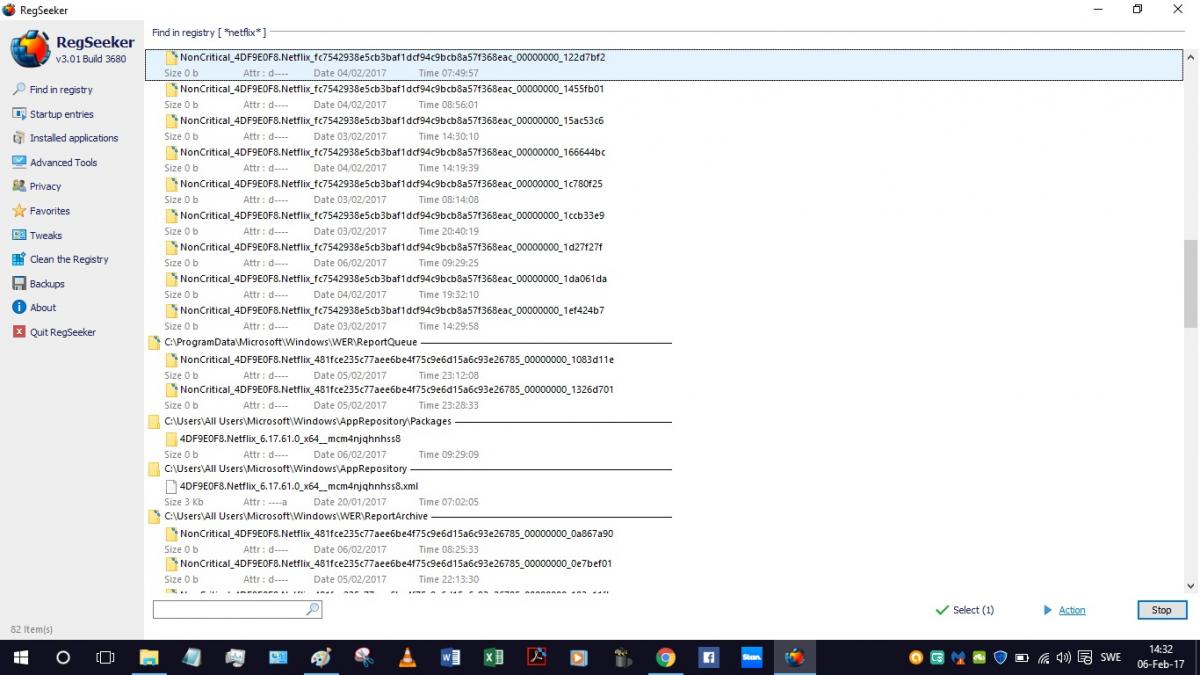Click the Backups floppy disk icon
The width and height of the screenshot is (1200, 675).
click(x=19, y=284)
